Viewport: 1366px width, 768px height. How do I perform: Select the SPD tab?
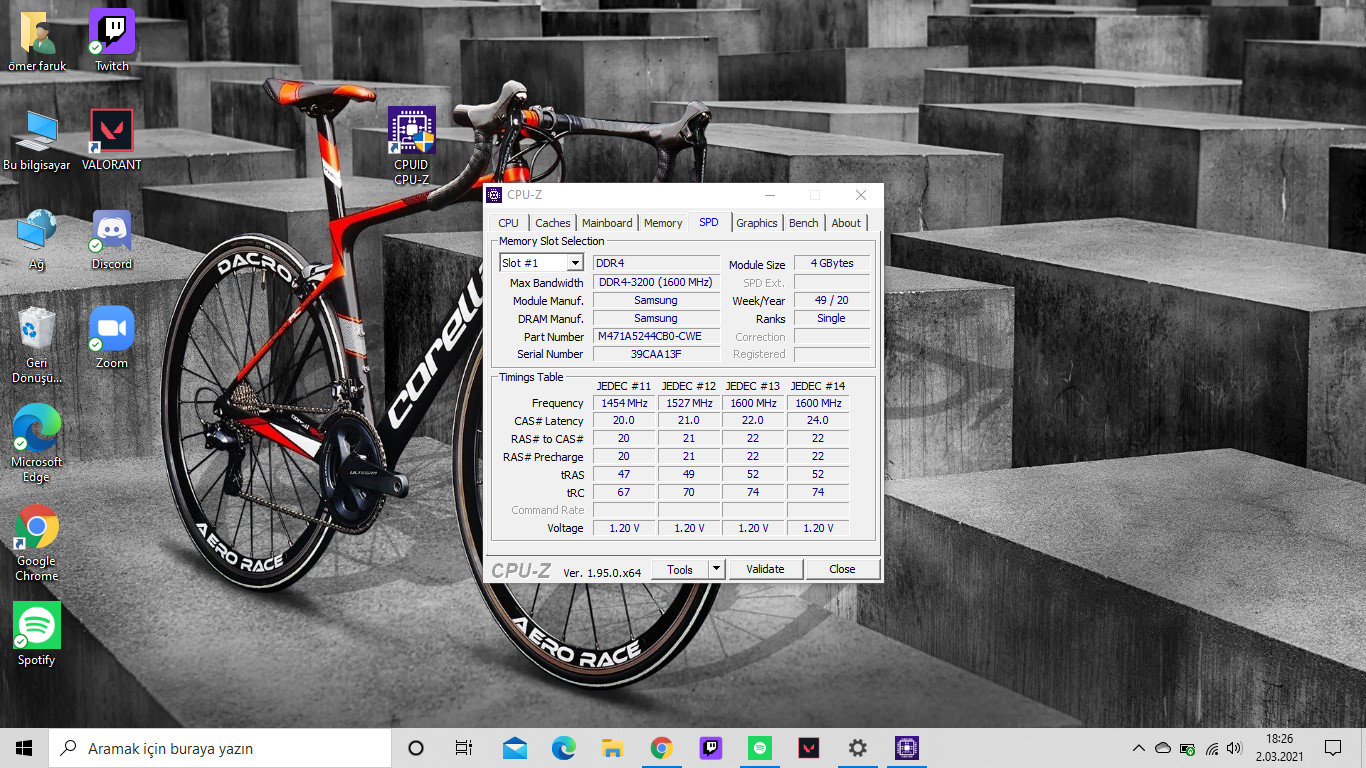pyautogui.click(x=709, y=222)
